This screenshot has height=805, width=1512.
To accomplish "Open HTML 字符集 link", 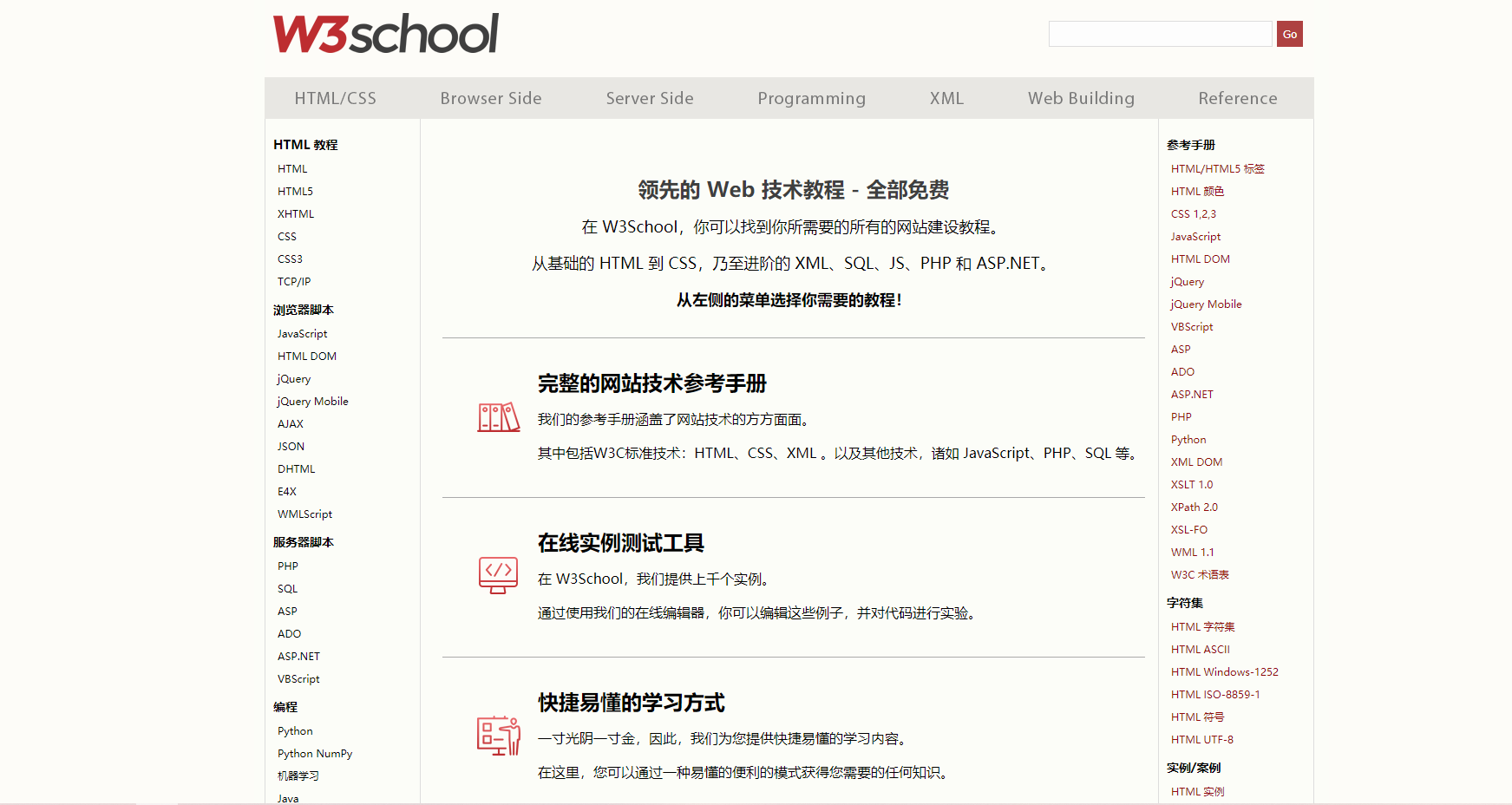I will point(1203,626).
